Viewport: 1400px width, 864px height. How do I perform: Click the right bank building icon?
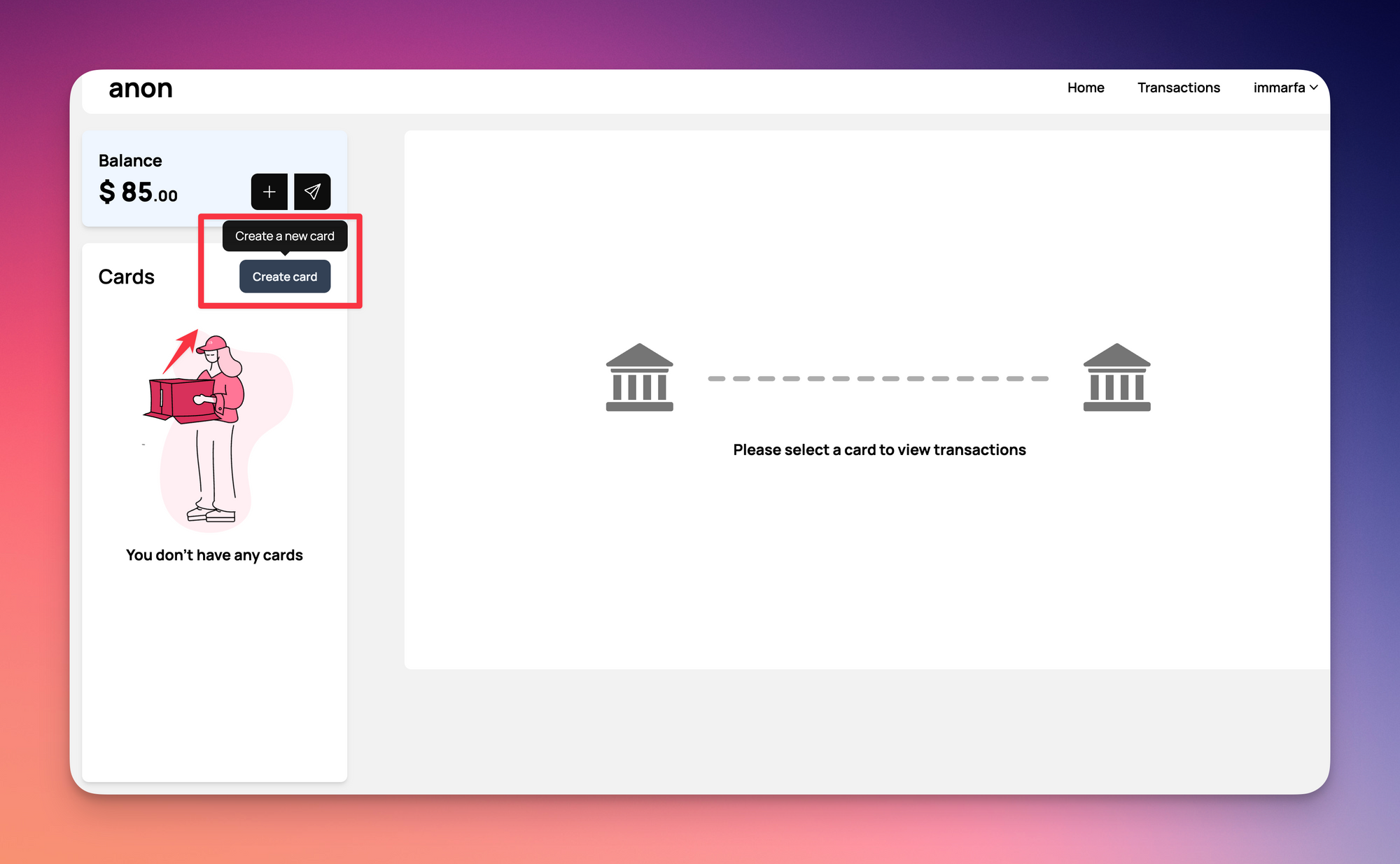(1116, 377)
